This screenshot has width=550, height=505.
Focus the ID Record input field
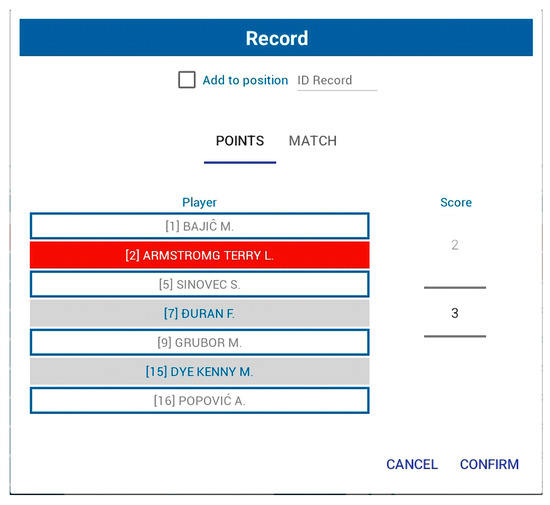[x=337, y=81]
